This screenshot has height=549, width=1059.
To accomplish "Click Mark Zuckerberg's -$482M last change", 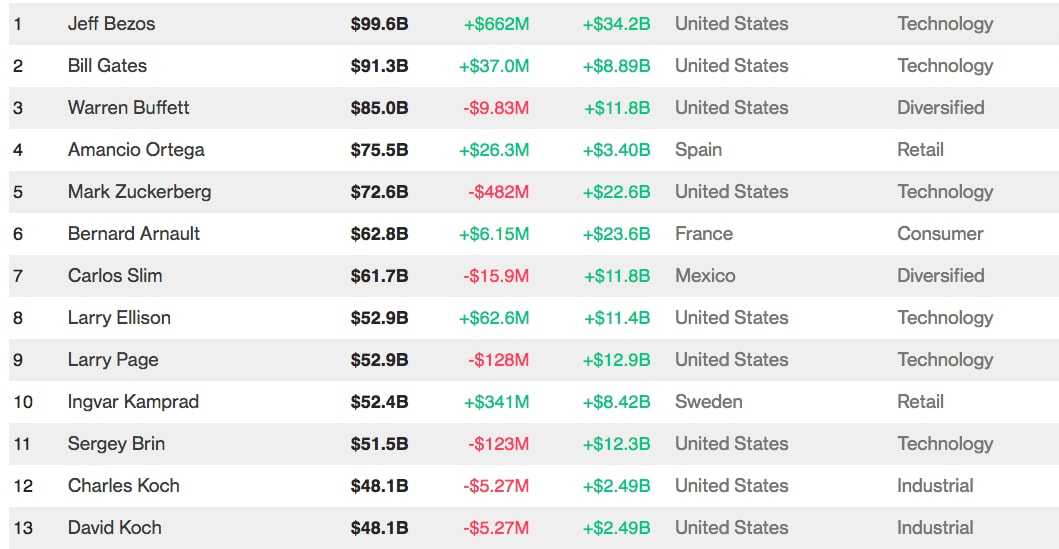I will coord(498,192).
